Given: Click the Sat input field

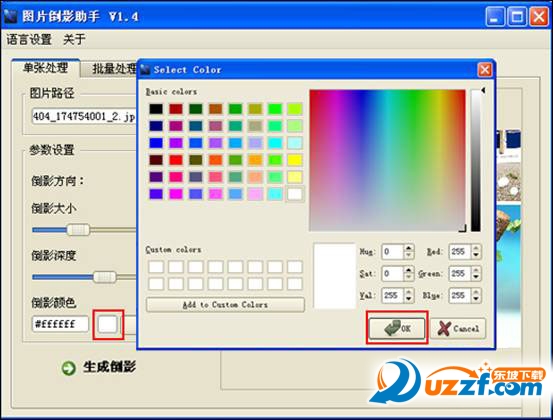Looking at the screenshot, I should [x=392, y=274].
